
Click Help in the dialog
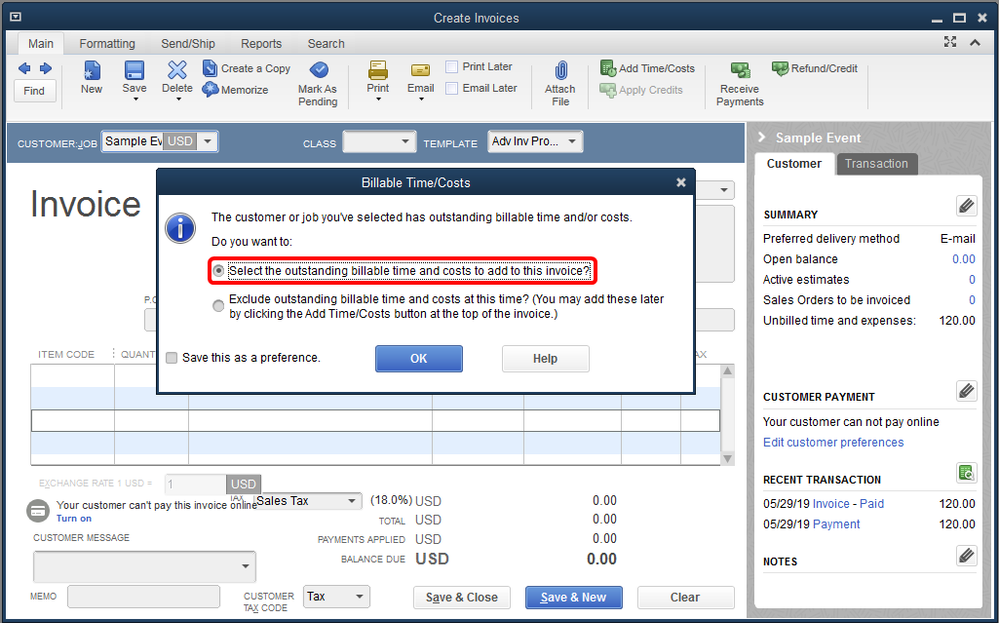click(x=545, y=359)
